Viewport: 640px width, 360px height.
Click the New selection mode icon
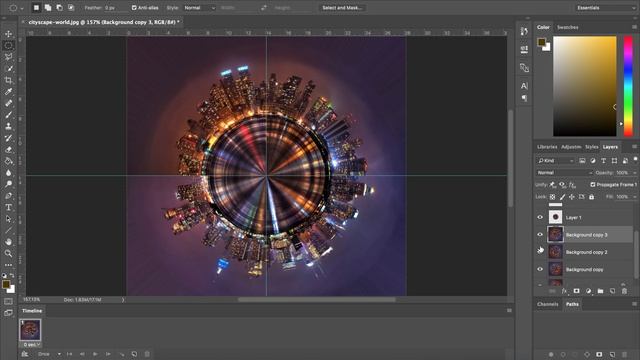tap(36, 7)
